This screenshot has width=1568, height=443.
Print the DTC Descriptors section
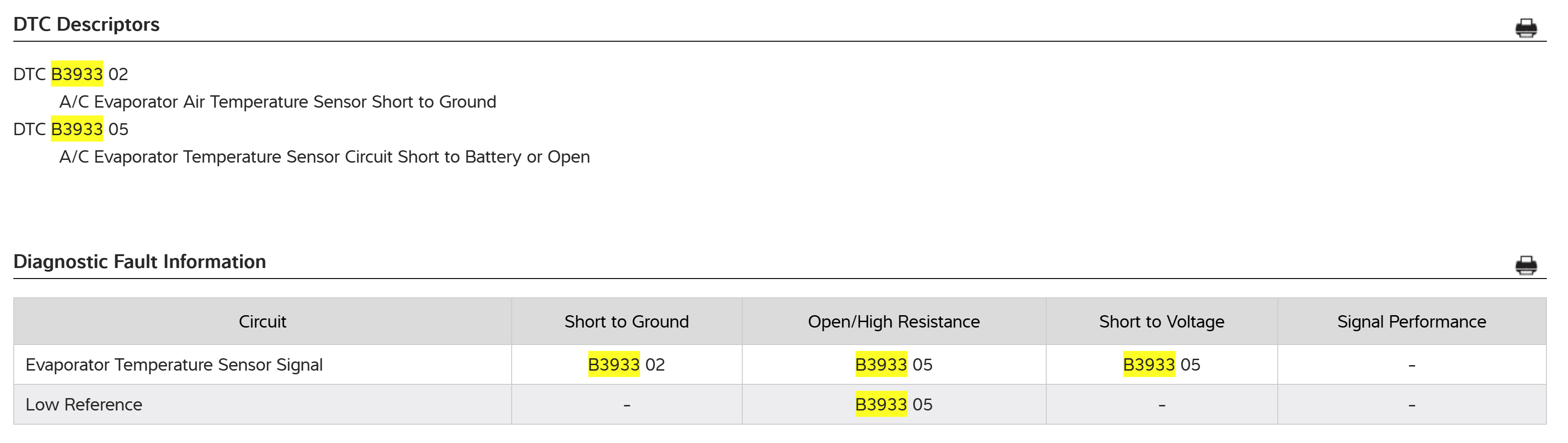point(1525,28)
